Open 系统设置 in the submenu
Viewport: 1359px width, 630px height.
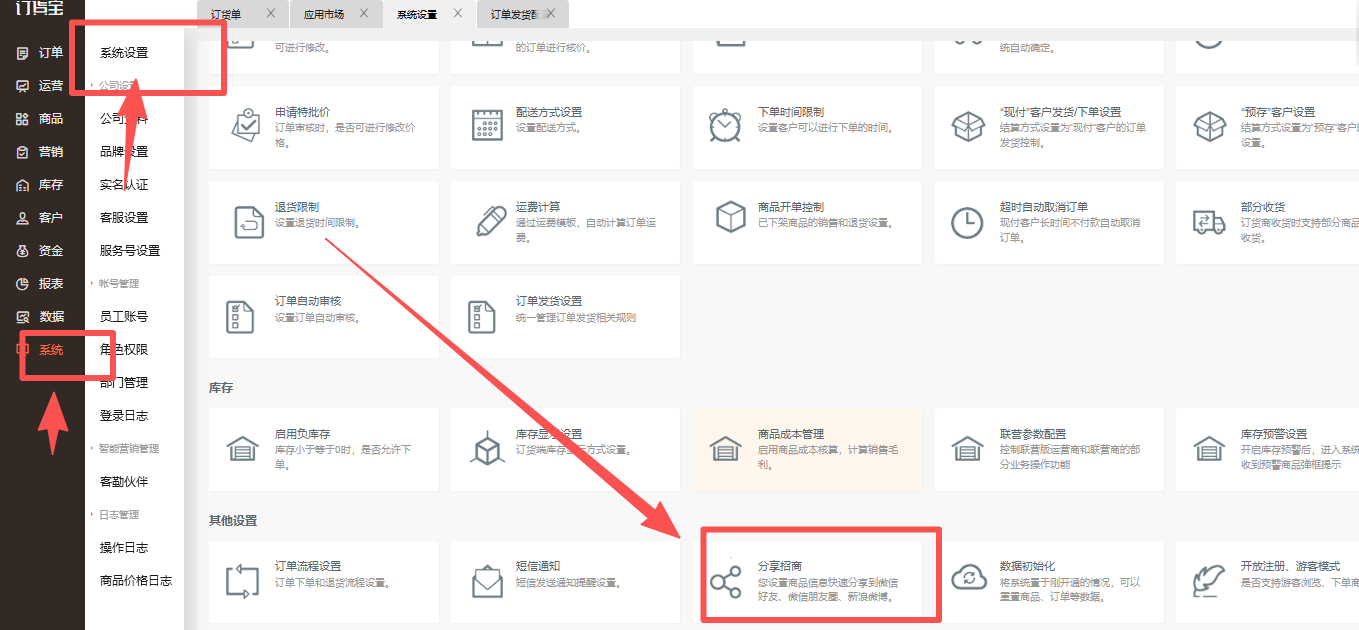(124, 53)
